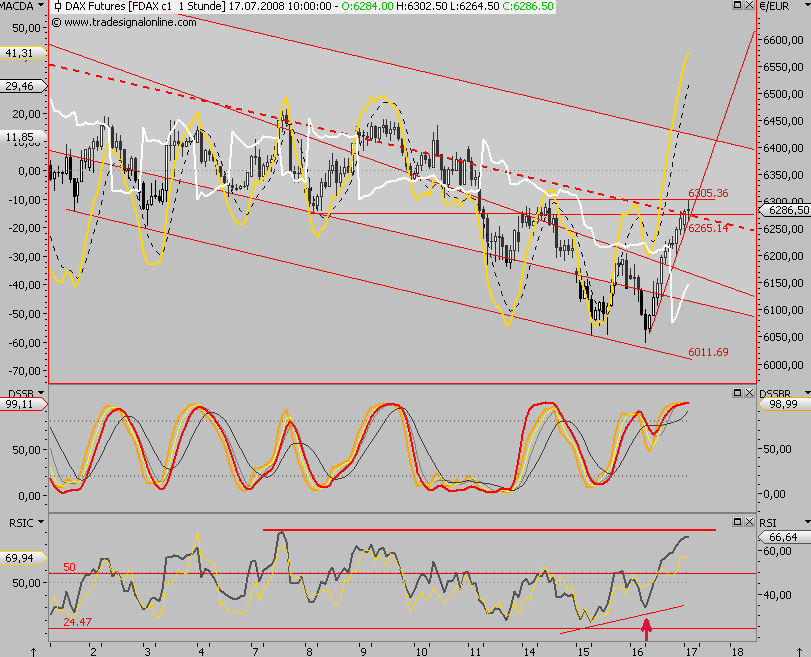The image size is (811, 657).
Task: Open the DSSB left axis dropdown arrow
Action: (41, 393)
